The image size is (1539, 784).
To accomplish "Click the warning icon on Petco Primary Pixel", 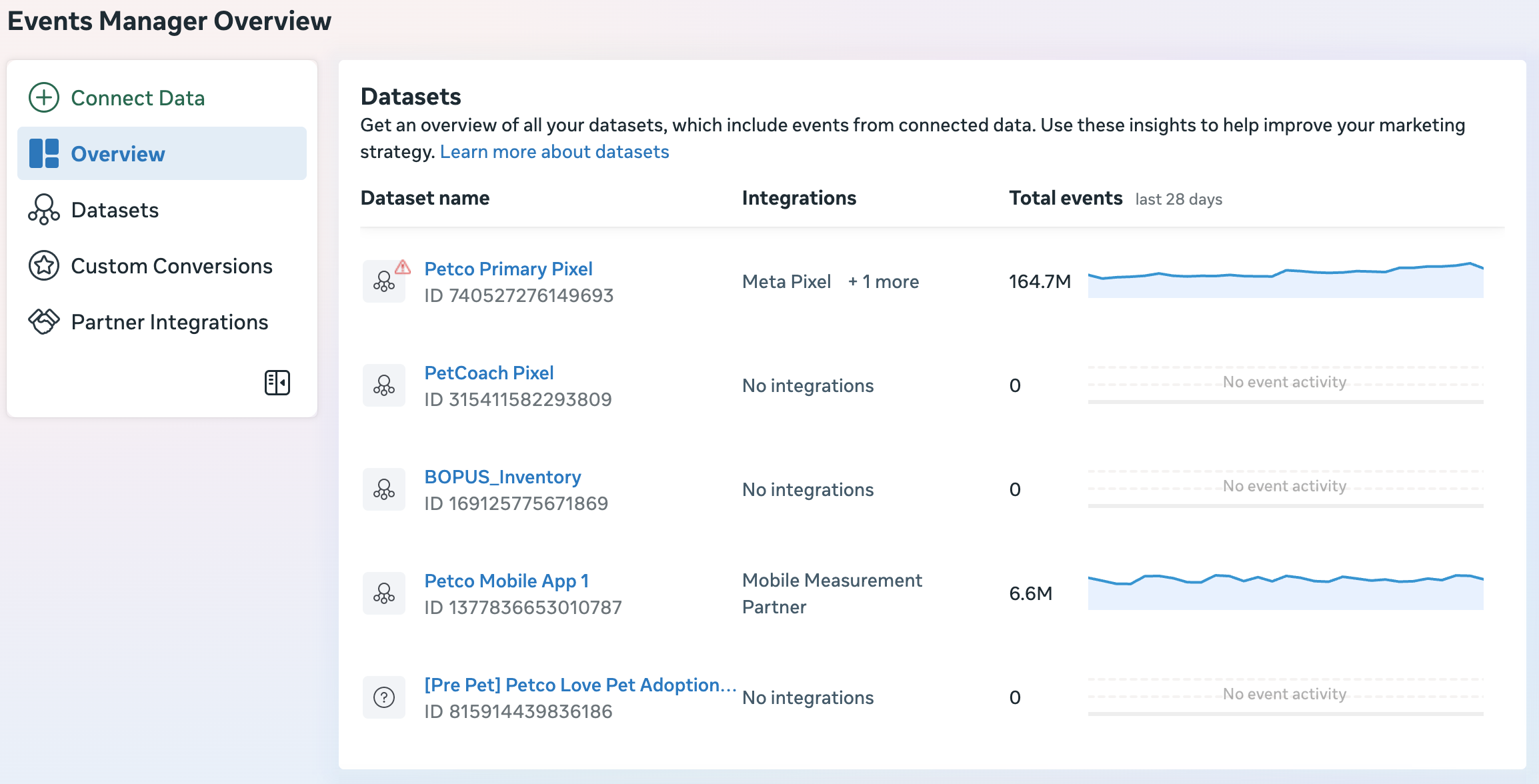I will (403, 267).
